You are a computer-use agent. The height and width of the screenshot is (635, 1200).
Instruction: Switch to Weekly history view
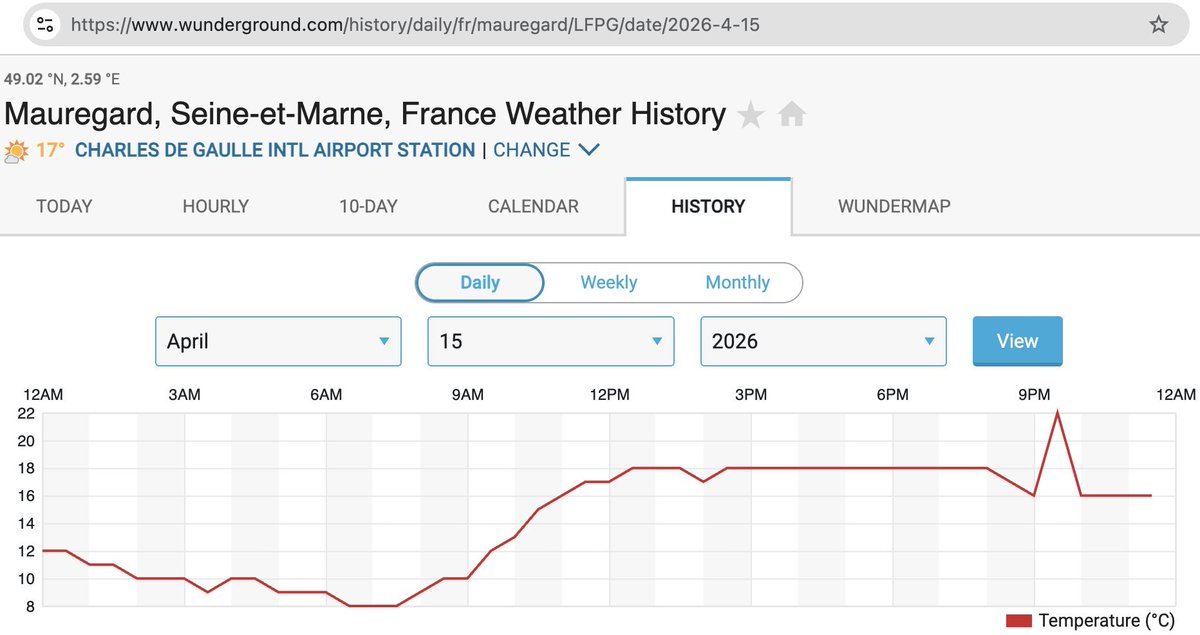tap(609, 282)
